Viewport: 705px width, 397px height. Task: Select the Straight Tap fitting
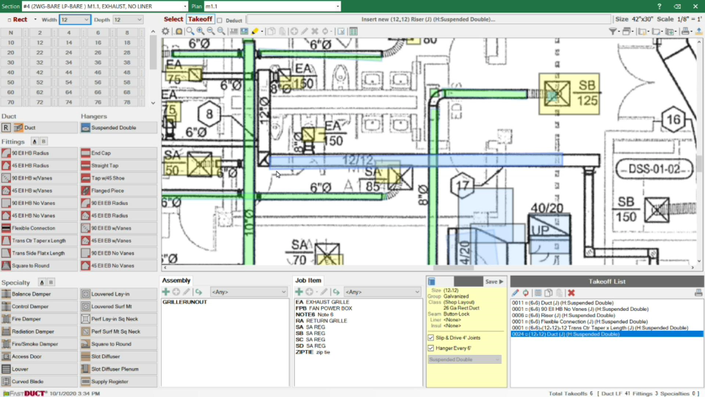click(119, 165)
